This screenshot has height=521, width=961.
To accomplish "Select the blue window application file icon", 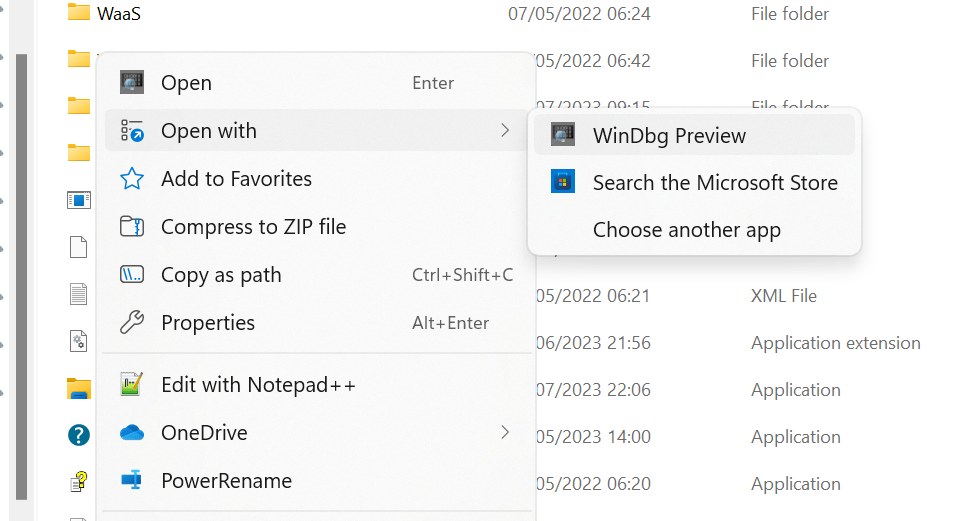I will point(78,200).
